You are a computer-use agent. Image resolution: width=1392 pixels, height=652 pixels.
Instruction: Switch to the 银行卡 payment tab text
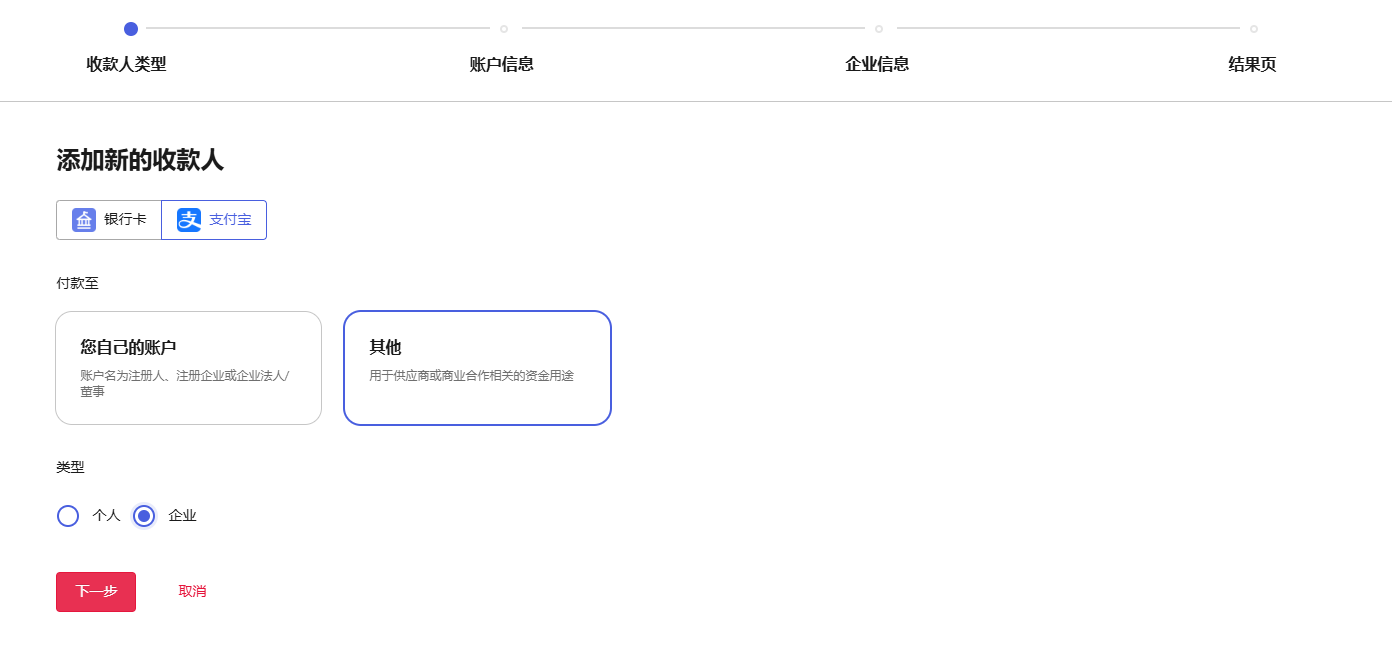(x=125, y=220)
